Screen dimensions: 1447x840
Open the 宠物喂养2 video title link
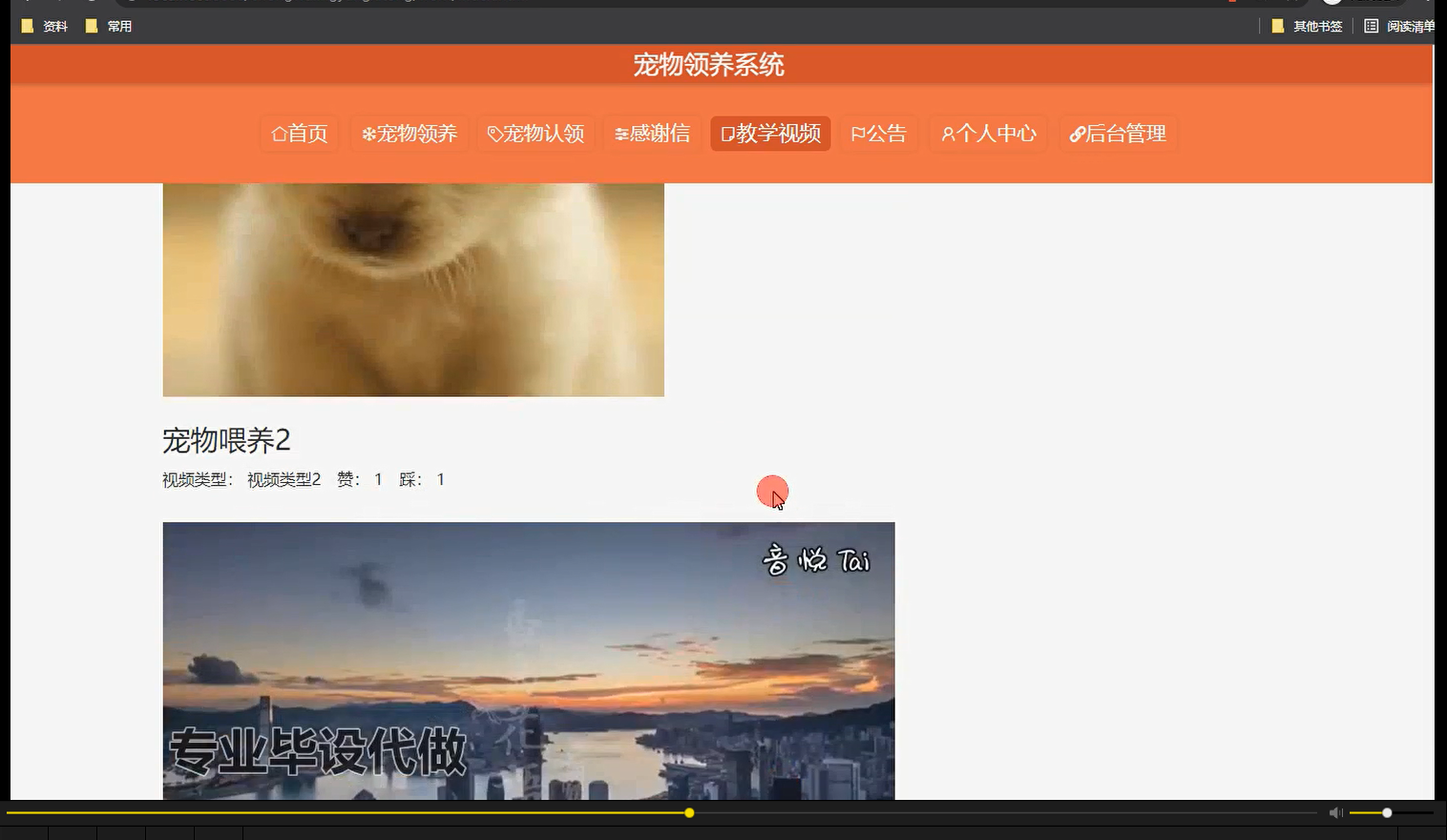click(x=226, y=442)
